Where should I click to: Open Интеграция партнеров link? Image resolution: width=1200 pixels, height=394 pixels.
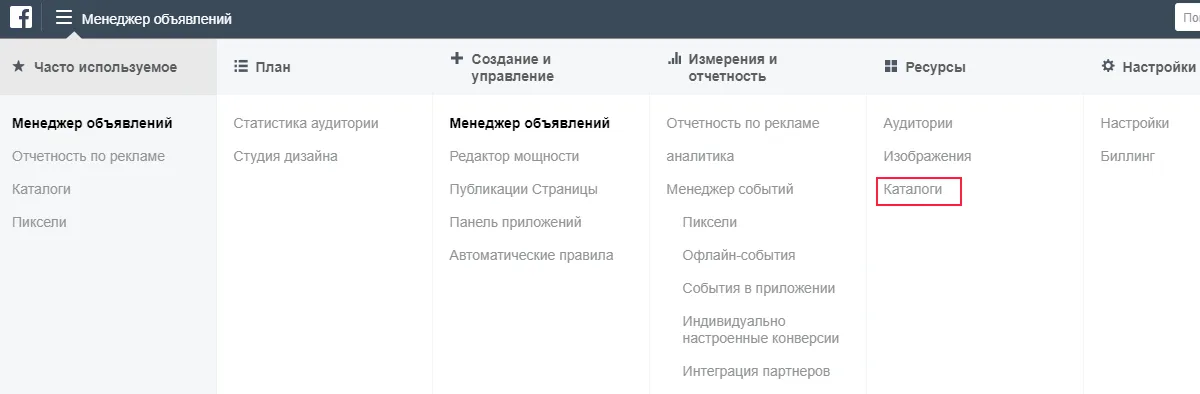point(756,372)
